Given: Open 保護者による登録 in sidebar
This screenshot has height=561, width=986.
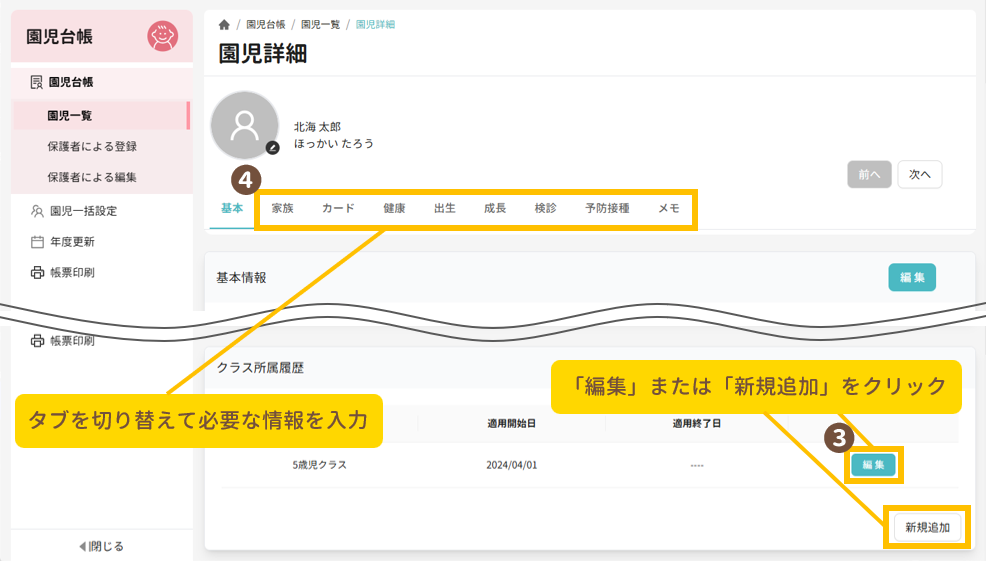Looking at the screenshot, I should [92, 146].
